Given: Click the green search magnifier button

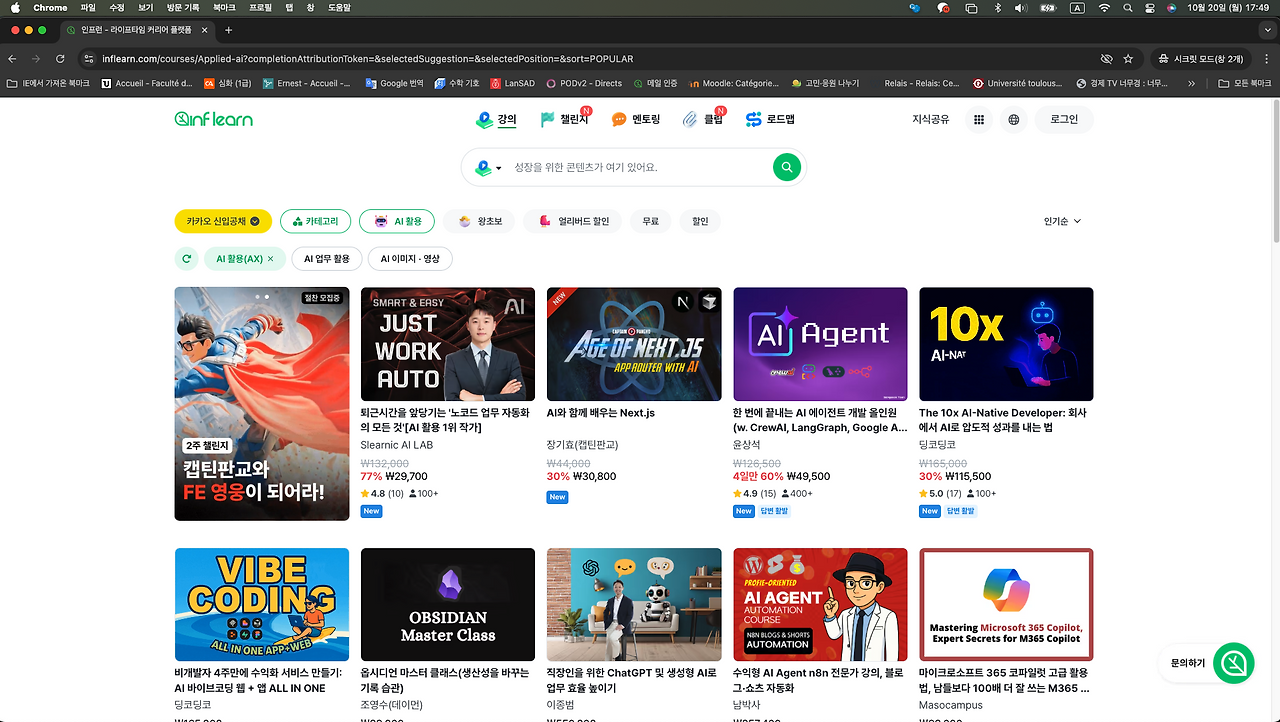Looking at the screenshot, I should (787, 167).
